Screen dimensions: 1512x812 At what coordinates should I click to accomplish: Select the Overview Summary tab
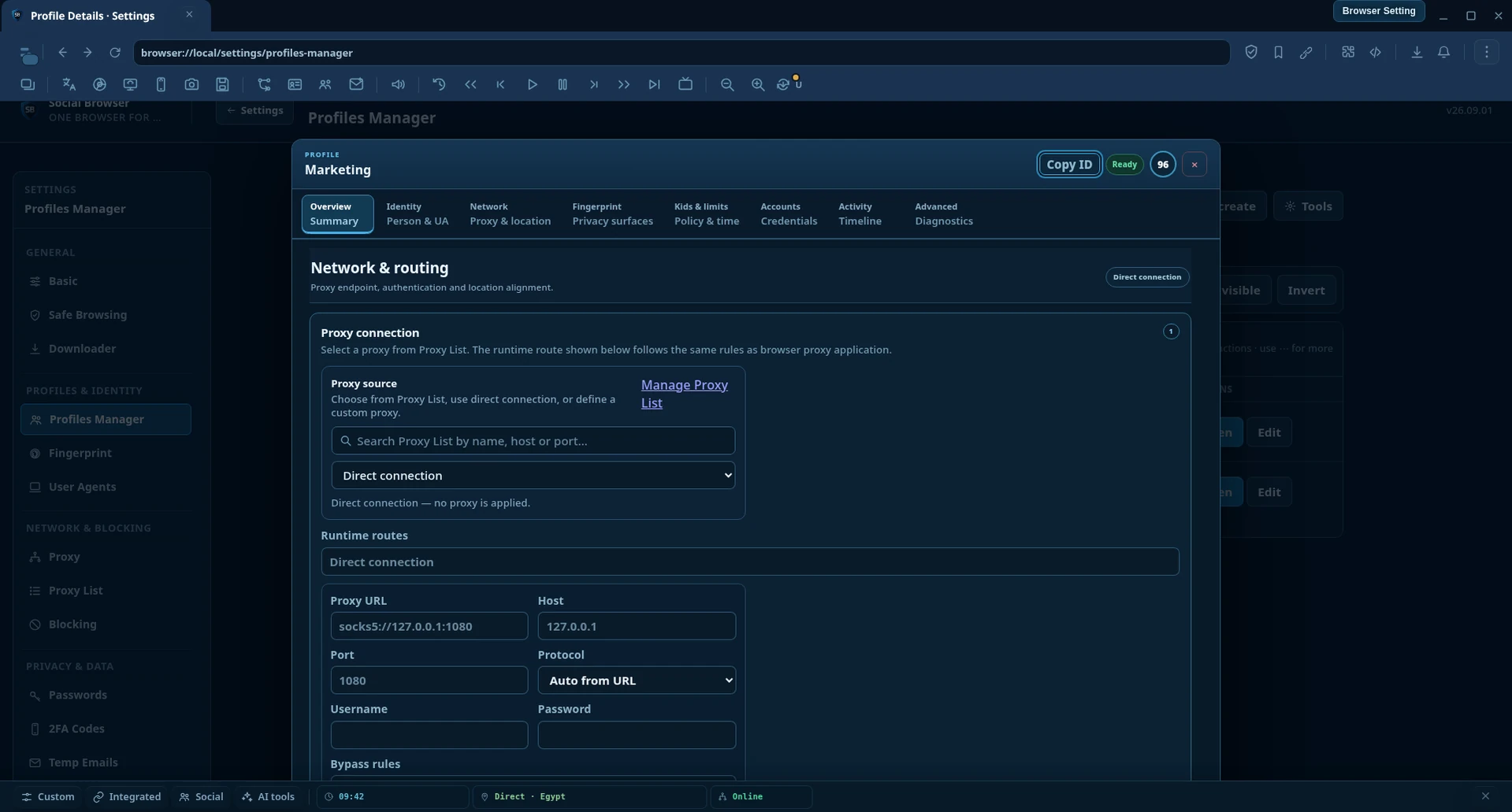pos(337,214)
